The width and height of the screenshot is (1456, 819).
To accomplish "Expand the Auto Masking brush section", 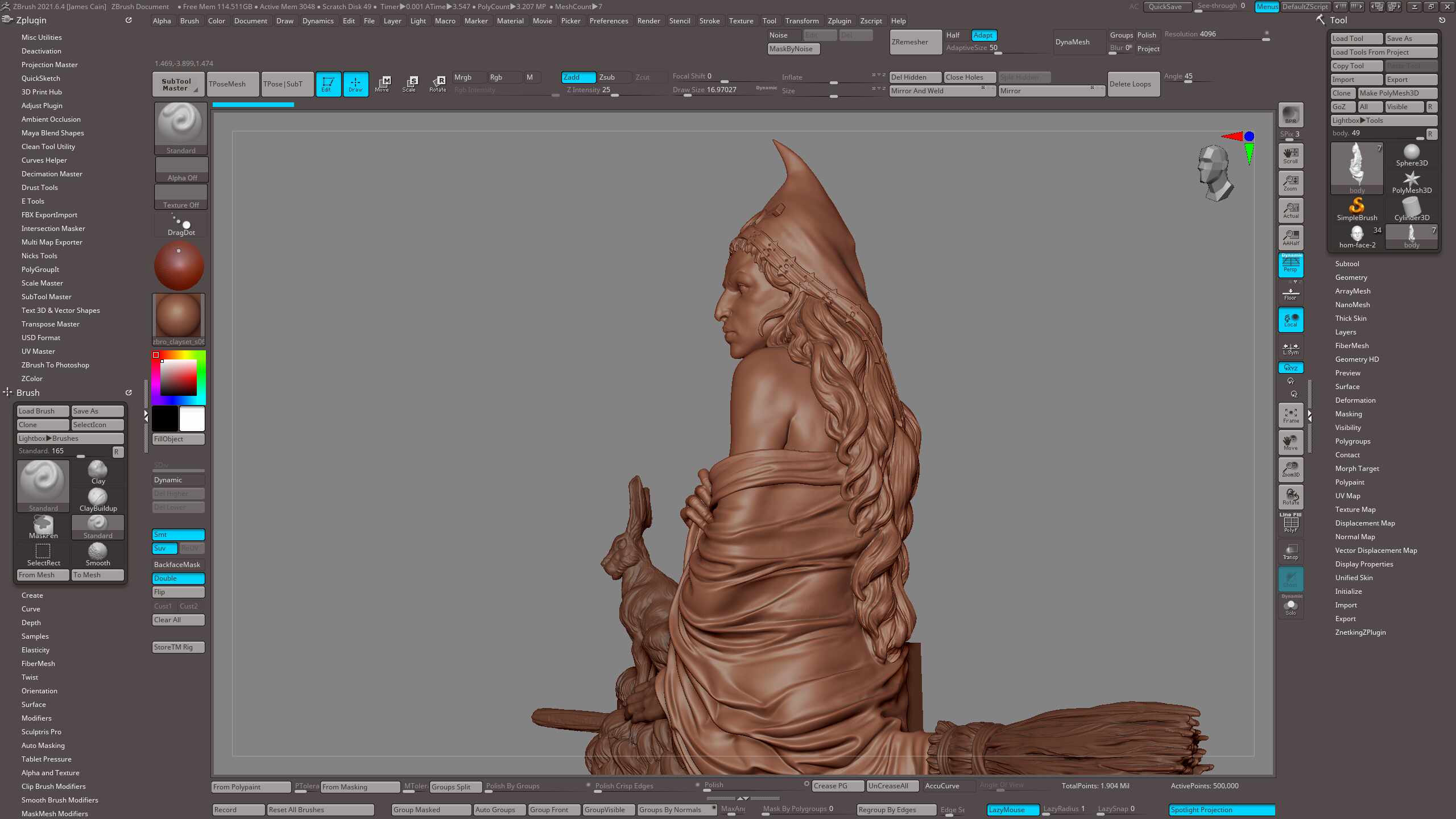I will pos(43,746).
